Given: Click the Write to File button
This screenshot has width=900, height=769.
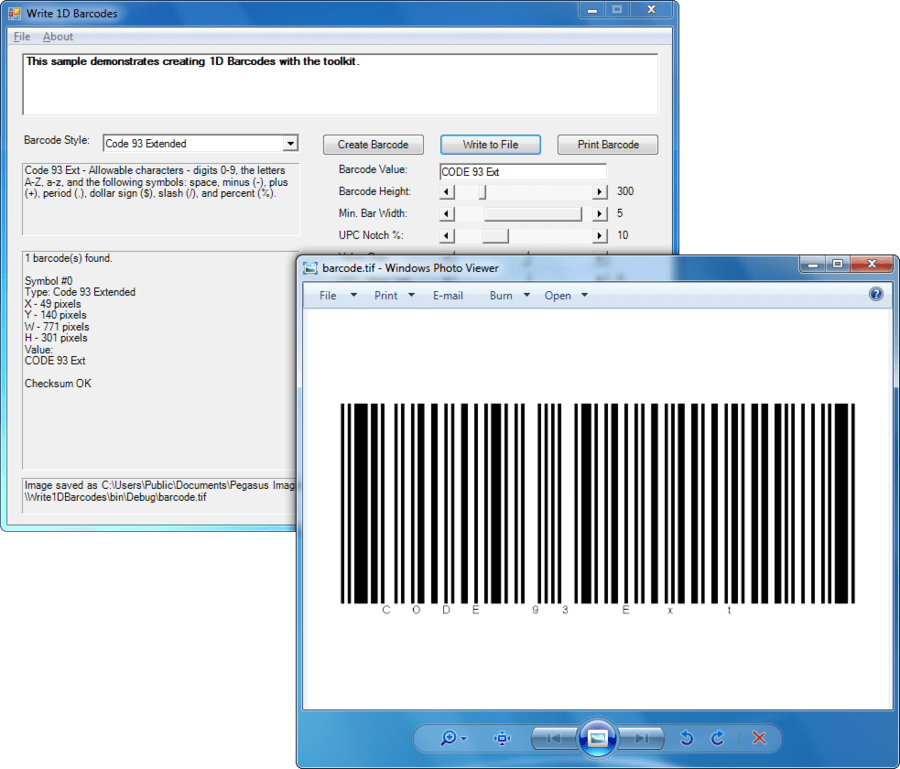Looking at the screenshot, I should 490,144.
